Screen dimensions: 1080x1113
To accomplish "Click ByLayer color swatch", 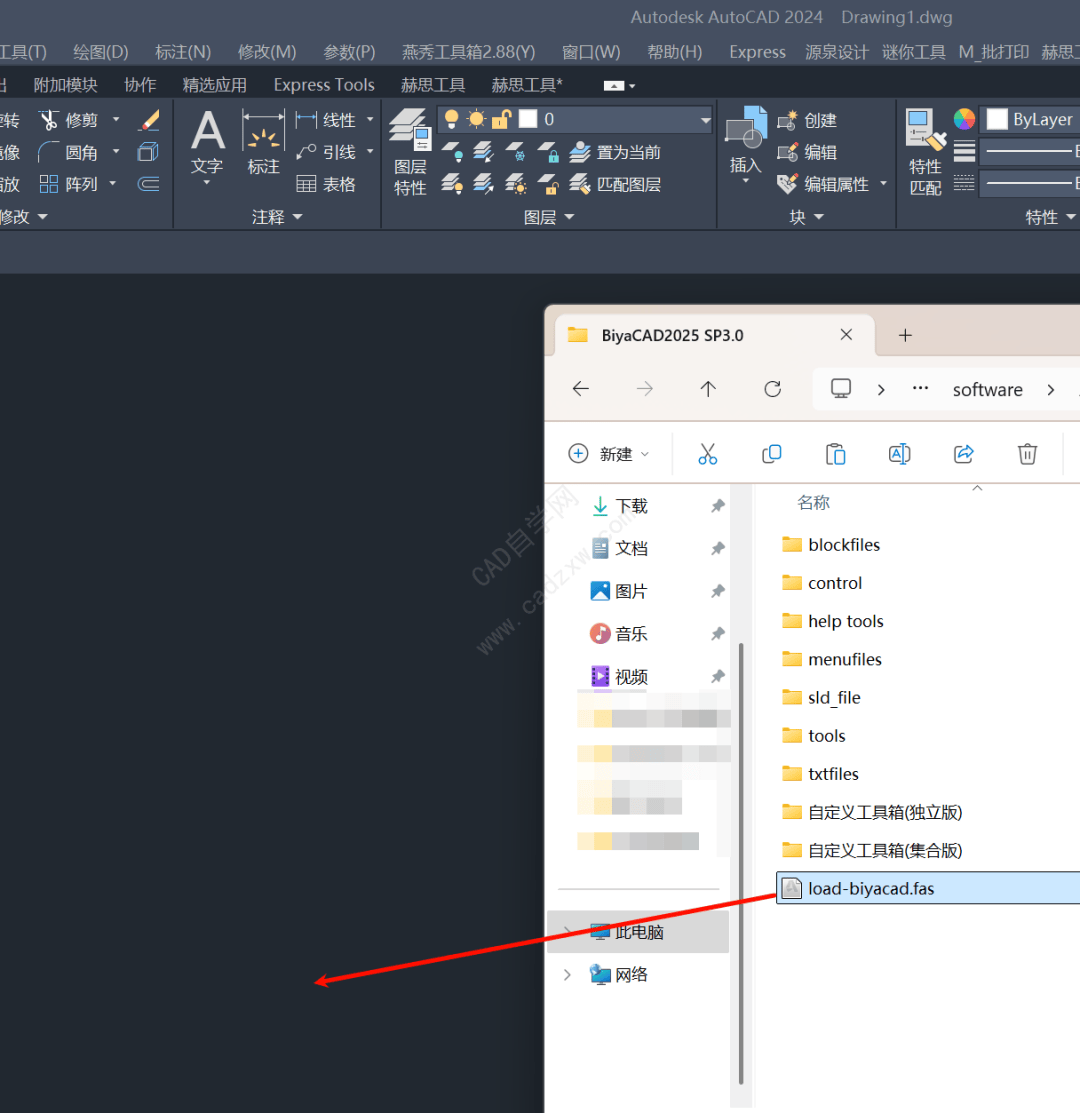I will [997, 119].
